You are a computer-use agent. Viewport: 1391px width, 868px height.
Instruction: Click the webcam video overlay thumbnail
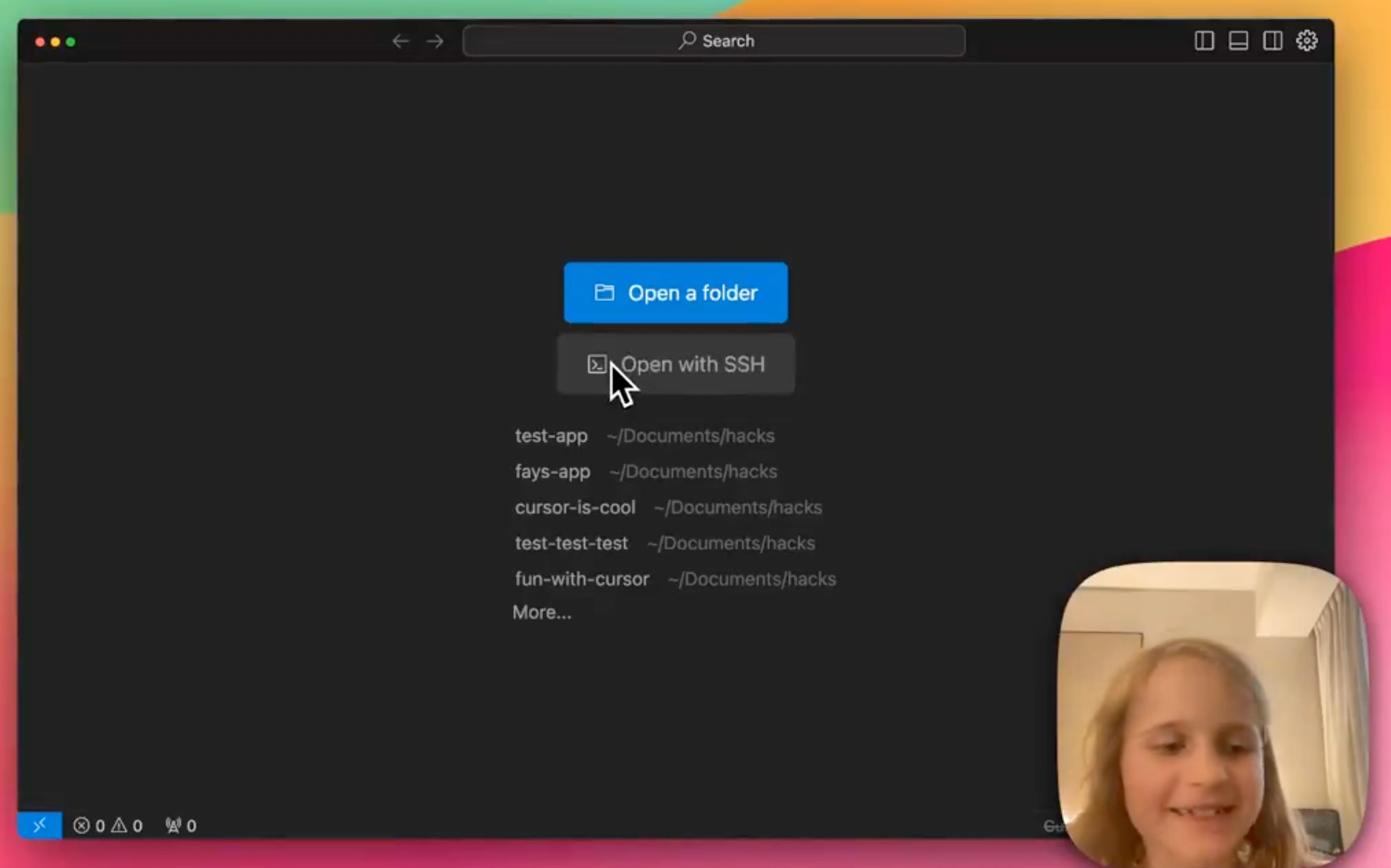(x=1212, y=715)
